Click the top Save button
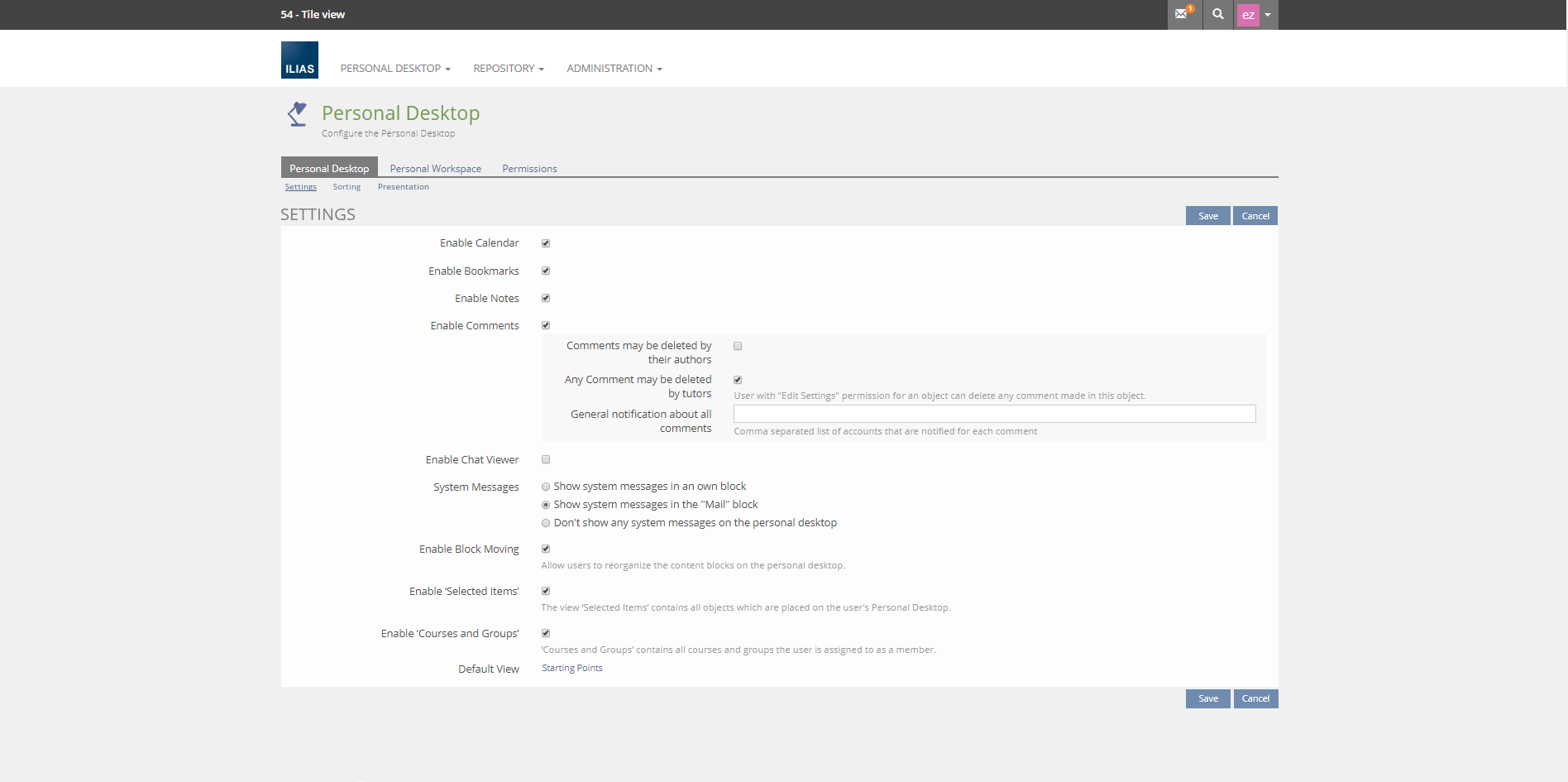The height and width of the screenshot is (782, 1568). pyautogui.click(x=1207, y=216)
